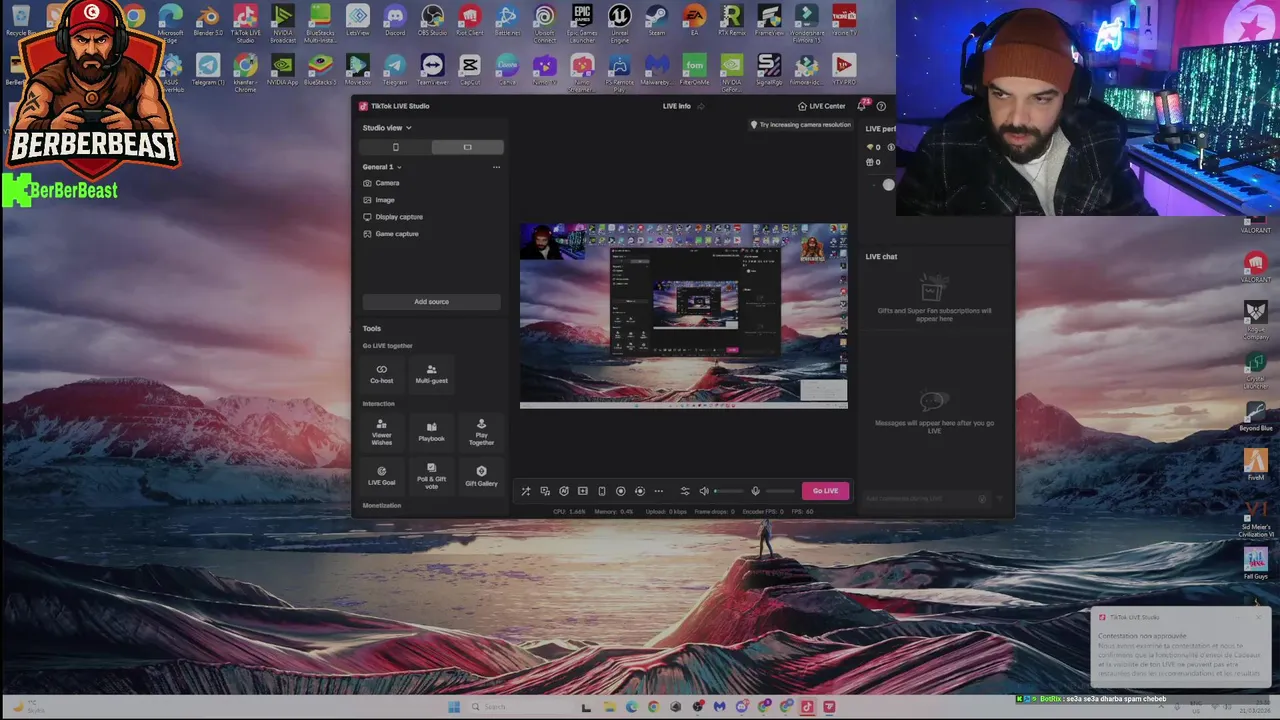
Task: Open Epic Games Launcher desktop shortcut
Action: (582, 22)
